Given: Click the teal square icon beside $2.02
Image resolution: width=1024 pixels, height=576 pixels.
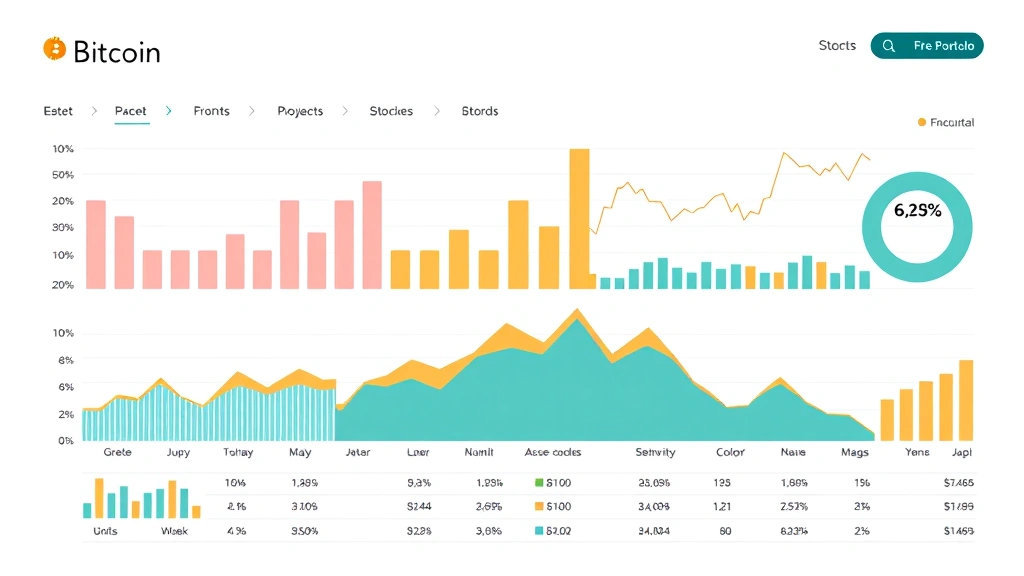Looking at the screenshot, I should (x=538, y=530).
